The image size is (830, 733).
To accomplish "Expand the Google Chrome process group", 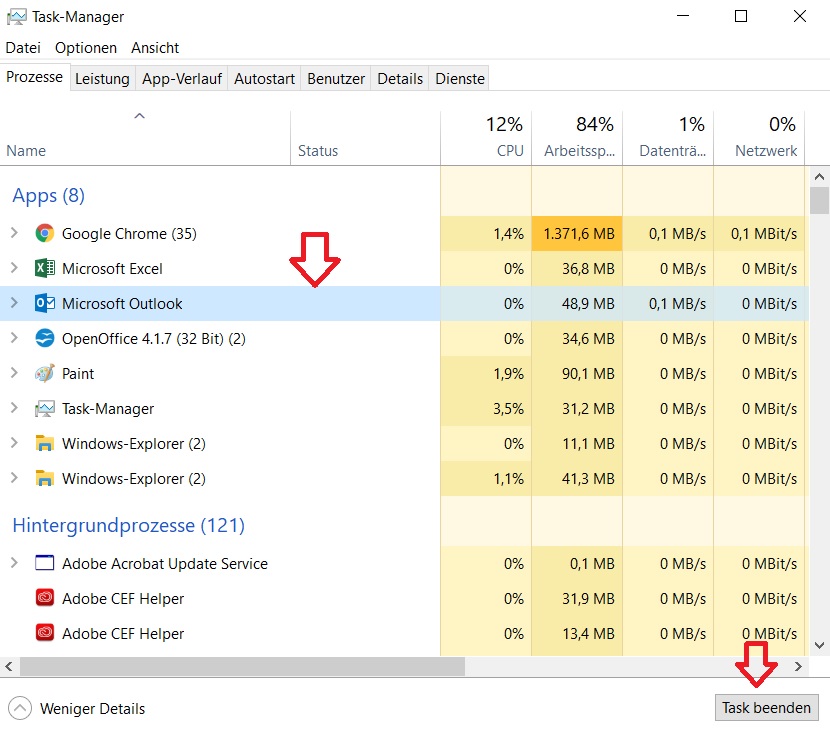I will pyautogui.click(x=14, y=233).
